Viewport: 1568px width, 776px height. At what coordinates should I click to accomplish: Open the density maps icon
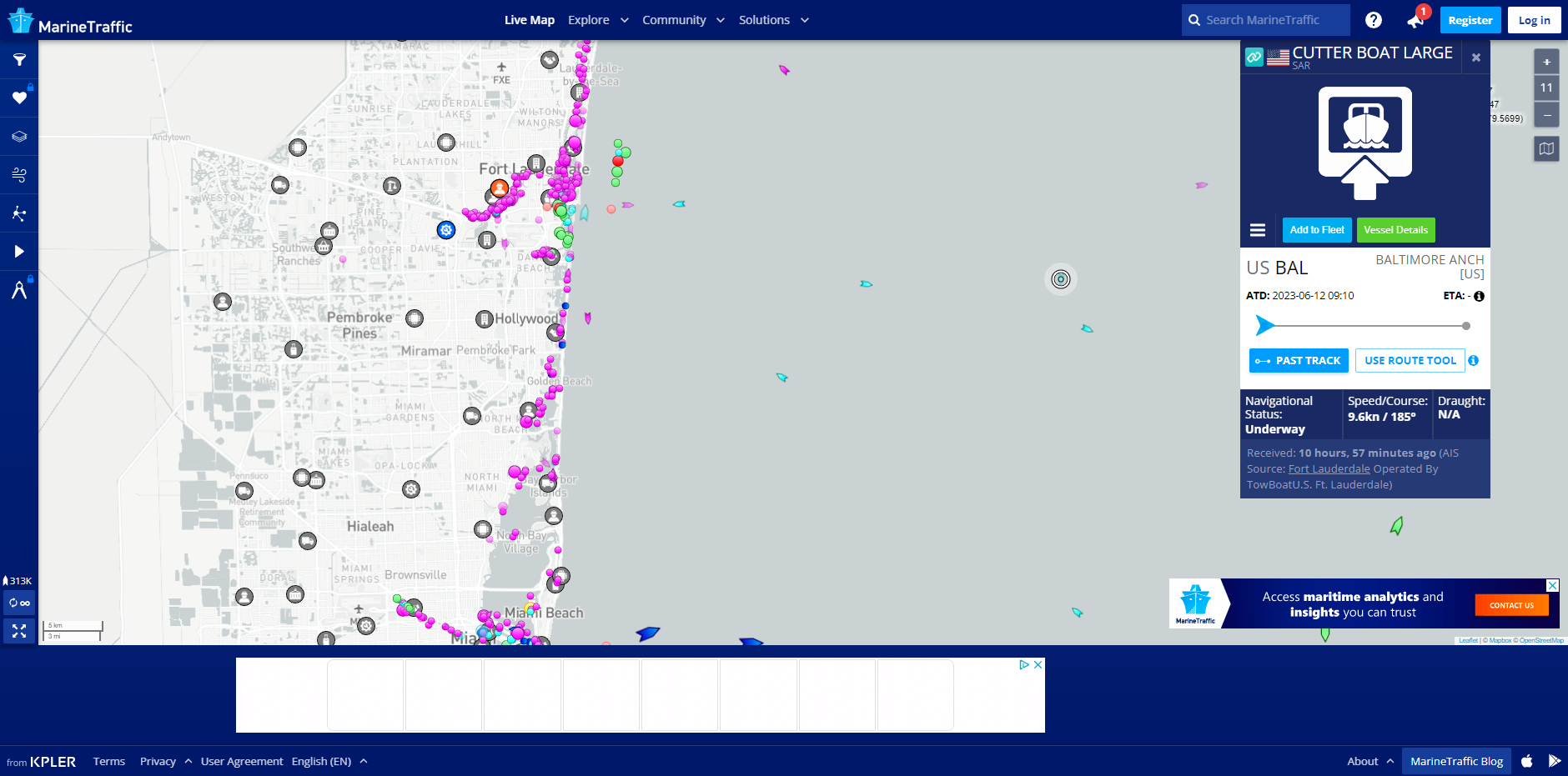(19, 213)
